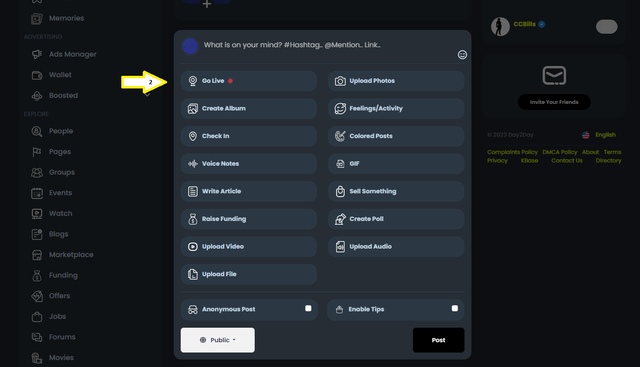Choose Colored Posts option

click(x=396, y=136)
